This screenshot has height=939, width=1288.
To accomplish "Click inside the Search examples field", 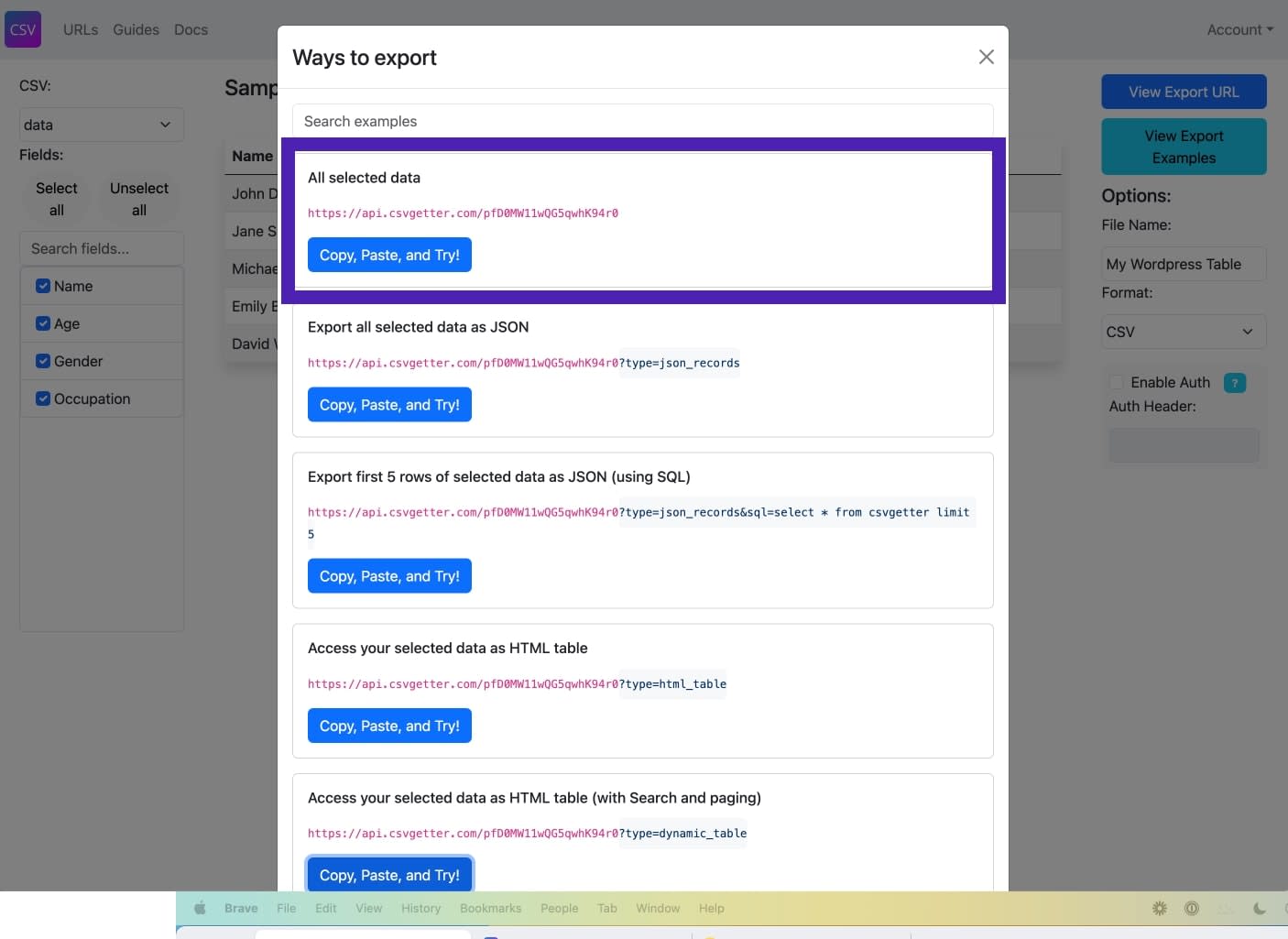I will [641, 121].
